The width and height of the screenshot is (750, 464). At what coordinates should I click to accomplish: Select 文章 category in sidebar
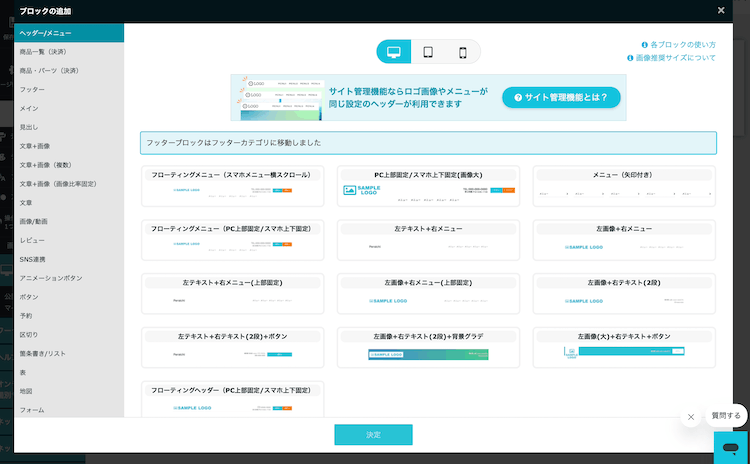69,203
